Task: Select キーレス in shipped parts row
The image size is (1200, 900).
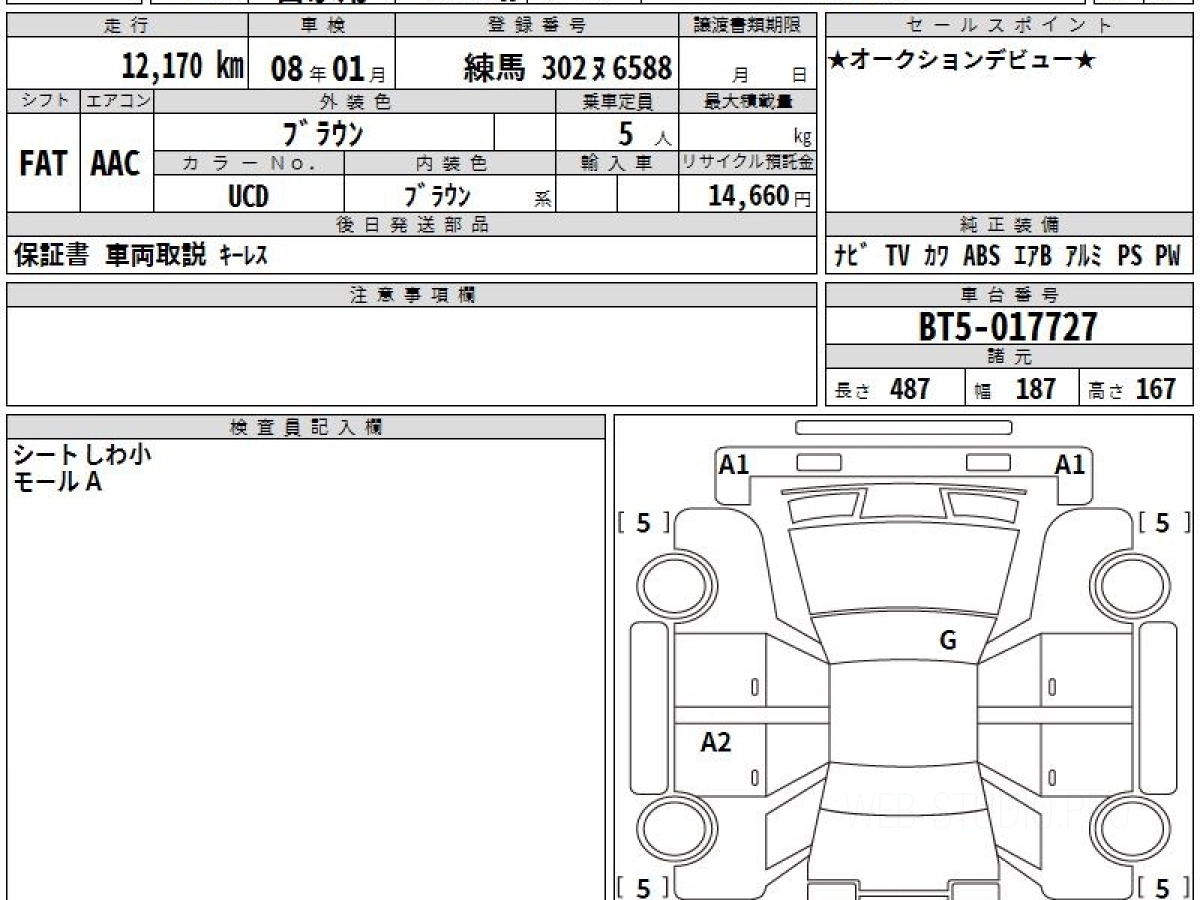Action: coord(243,256)
